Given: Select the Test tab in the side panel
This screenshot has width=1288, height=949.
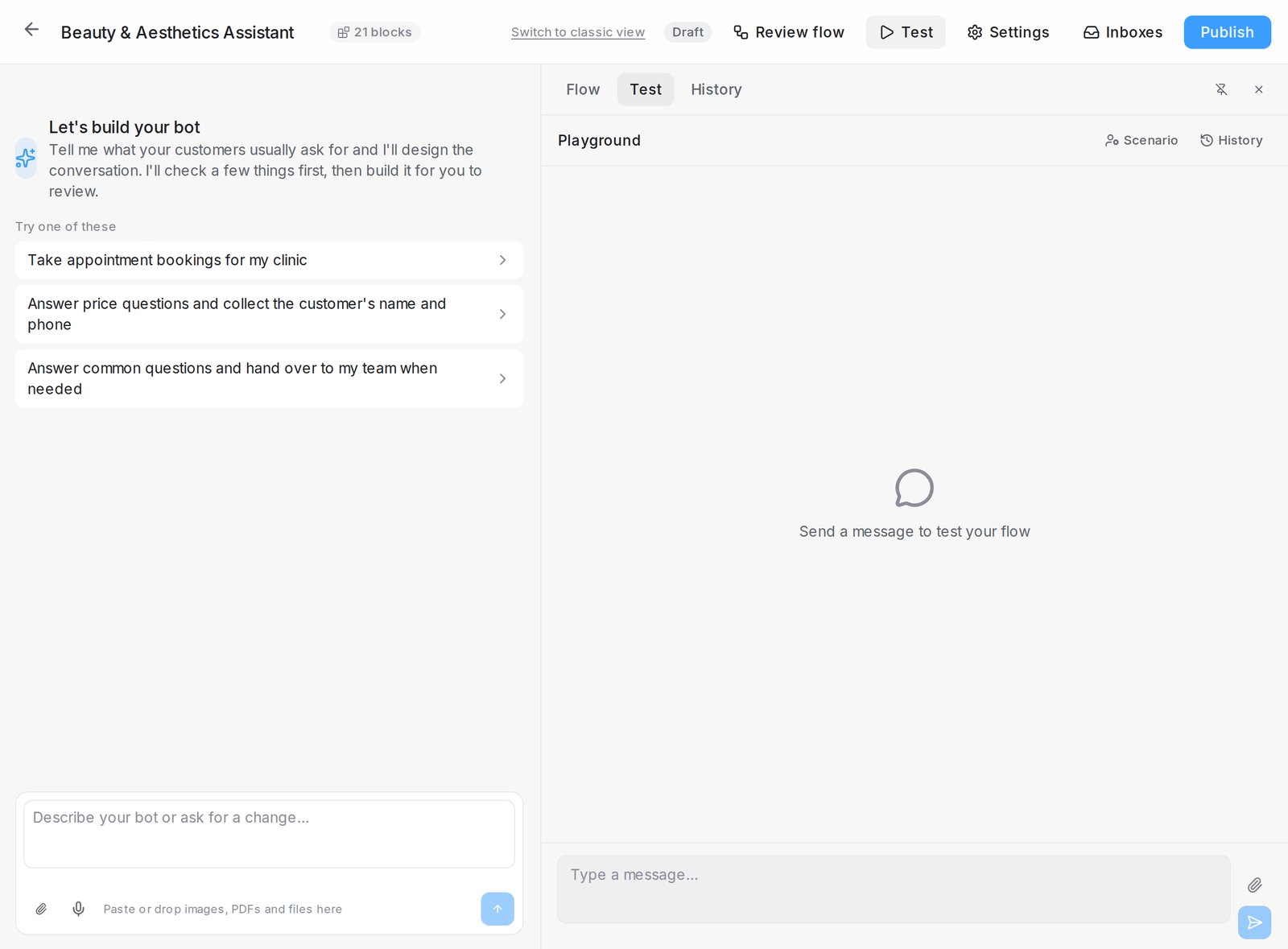Looking at the screenshot, I should (646, 89).
